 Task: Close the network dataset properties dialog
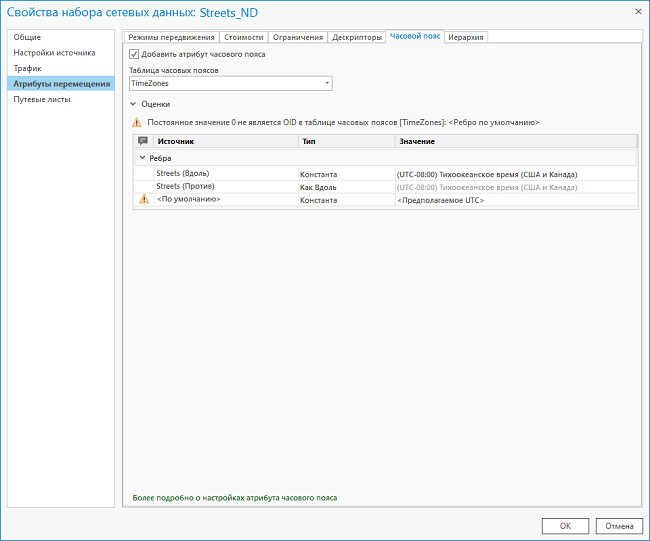click(636, 11)
